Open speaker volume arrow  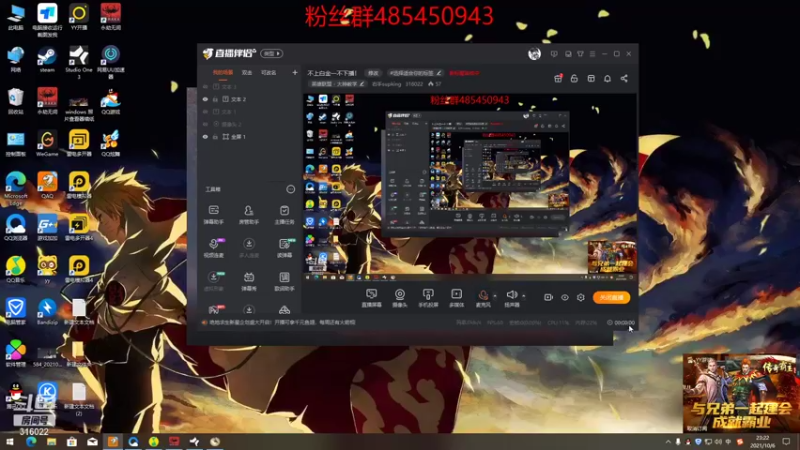[x=523, y=295]
